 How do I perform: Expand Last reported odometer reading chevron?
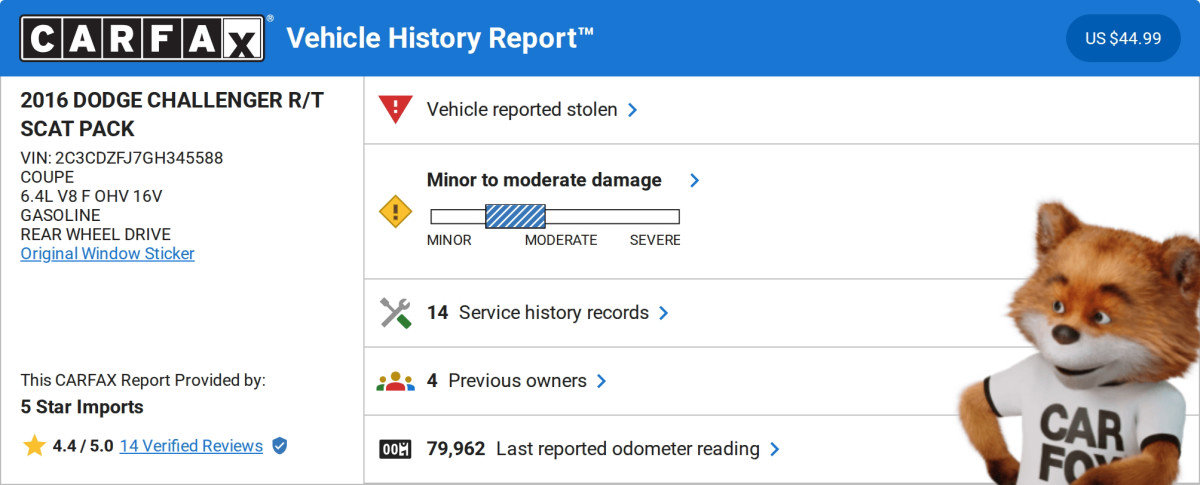click(775, 449)
